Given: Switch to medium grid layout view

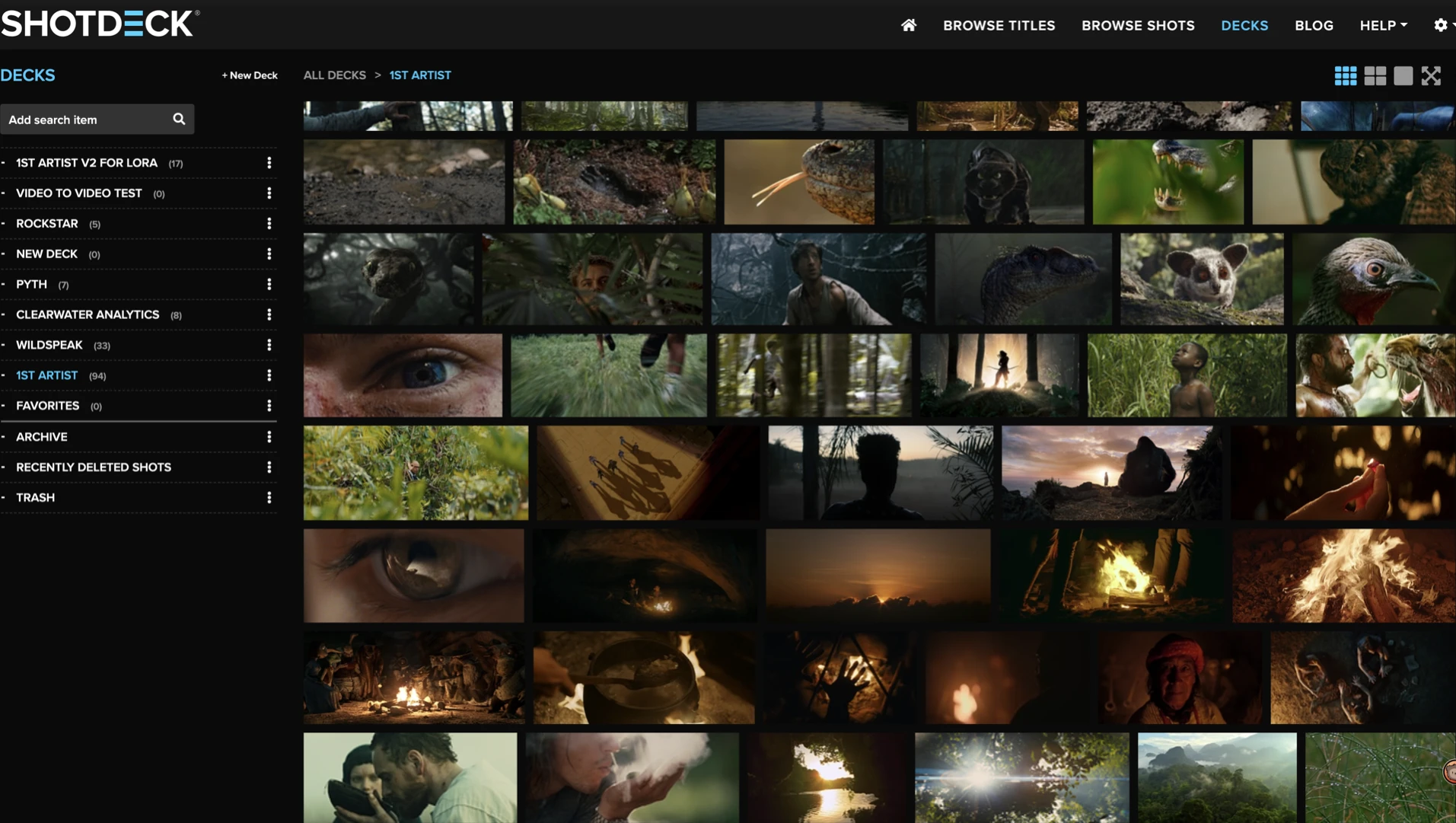Looking at the screenshot, I should click(1375, 75).
